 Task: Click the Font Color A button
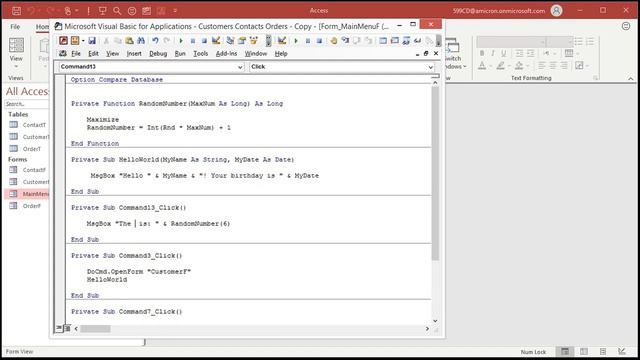point(482,65)
